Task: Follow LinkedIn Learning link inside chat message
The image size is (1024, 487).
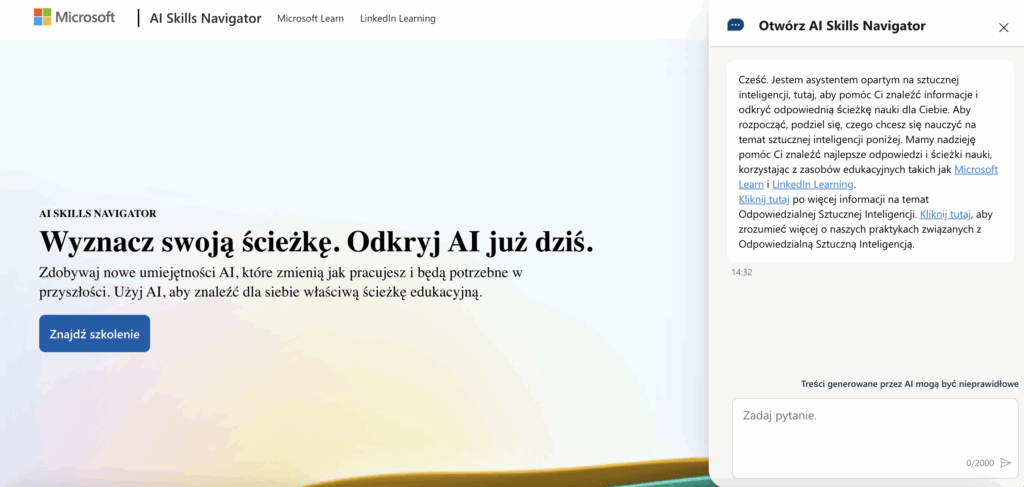Action: point(812,185)
